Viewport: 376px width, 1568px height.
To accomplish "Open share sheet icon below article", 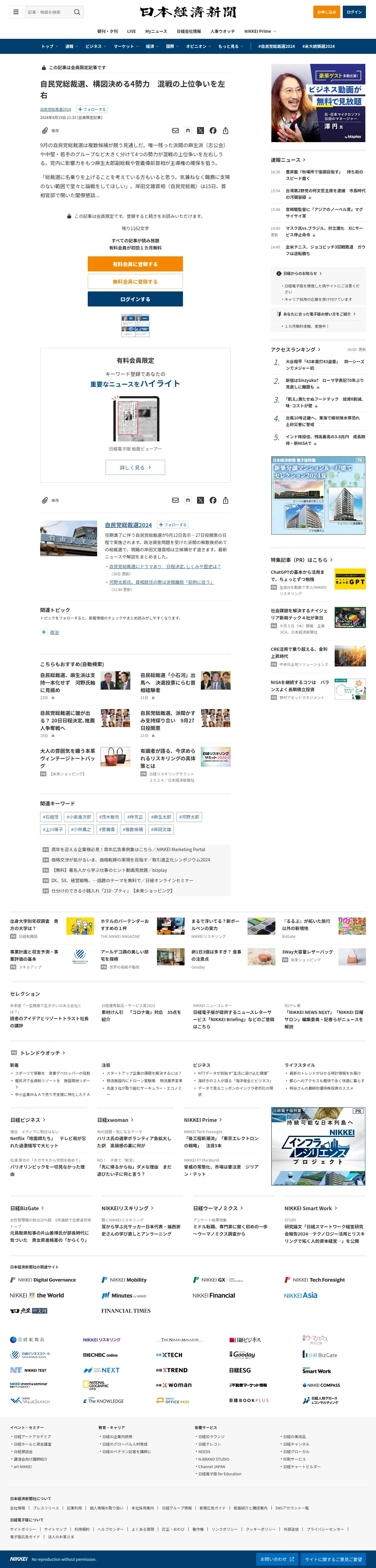I will pyautogui.click(x=226, y=500).
